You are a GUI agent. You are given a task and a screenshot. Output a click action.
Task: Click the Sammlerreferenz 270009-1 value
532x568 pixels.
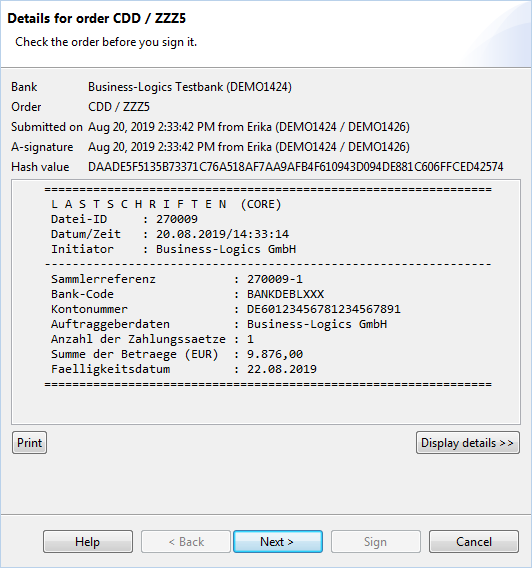(x=275, y=279)
